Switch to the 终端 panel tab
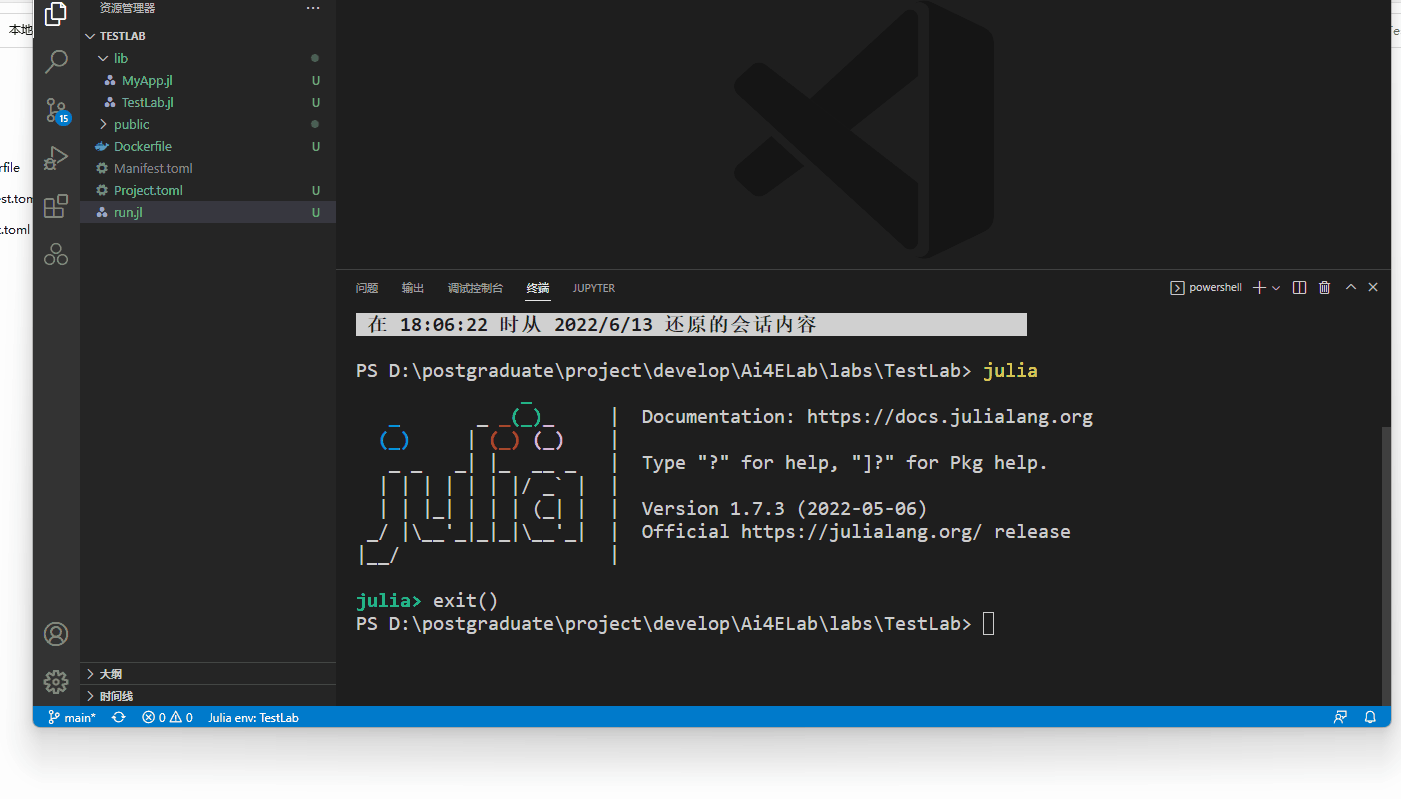This screenshot has height=799, width=1401. coord(538,288)
